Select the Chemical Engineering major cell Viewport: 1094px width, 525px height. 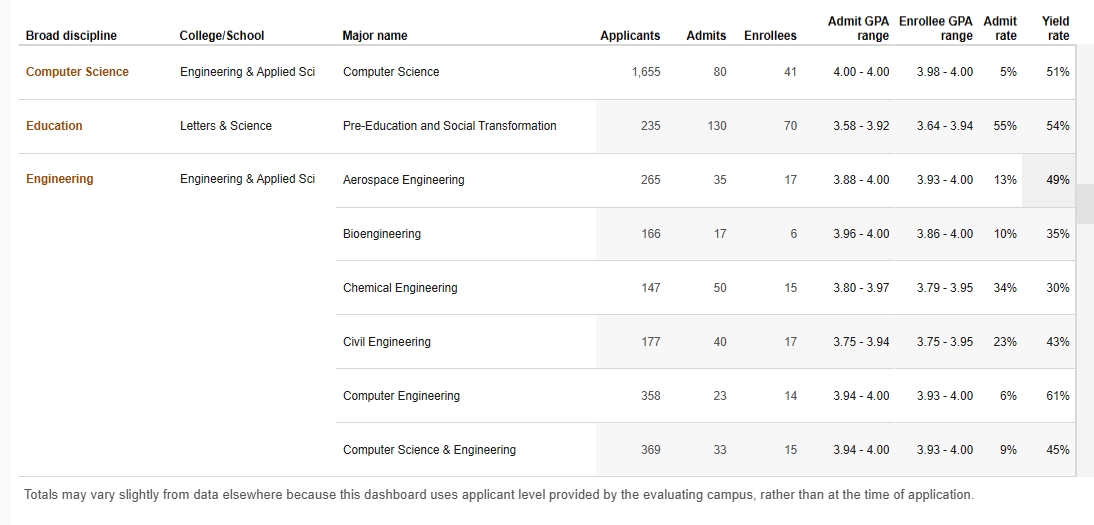(400, 288)
